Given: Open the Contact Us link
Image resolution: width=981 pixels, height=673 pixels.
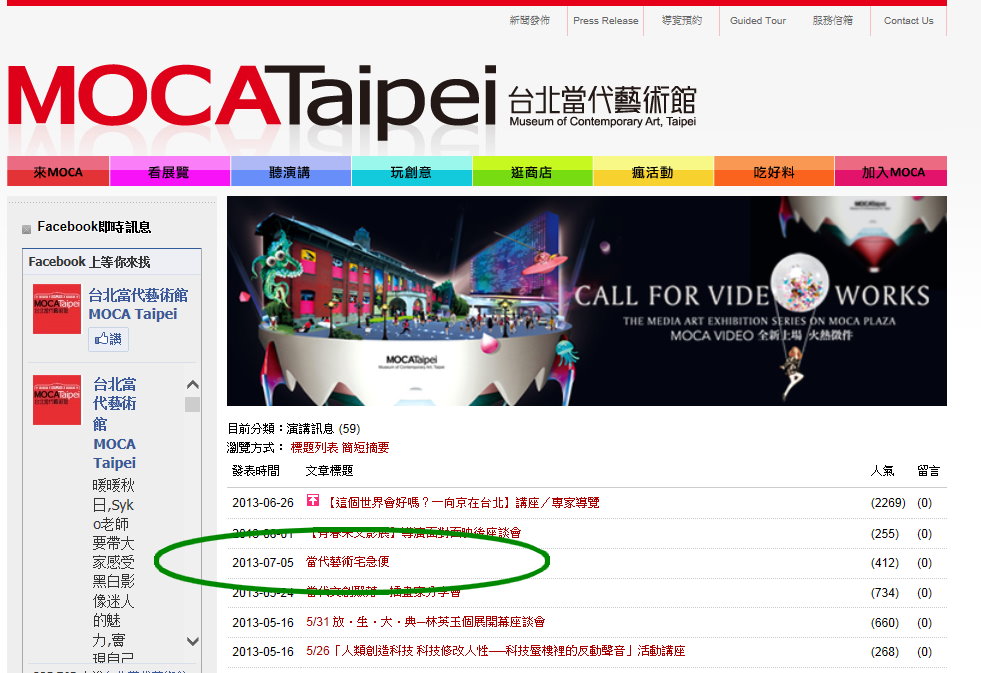Looking at the screenshot, I should point(908,21).
